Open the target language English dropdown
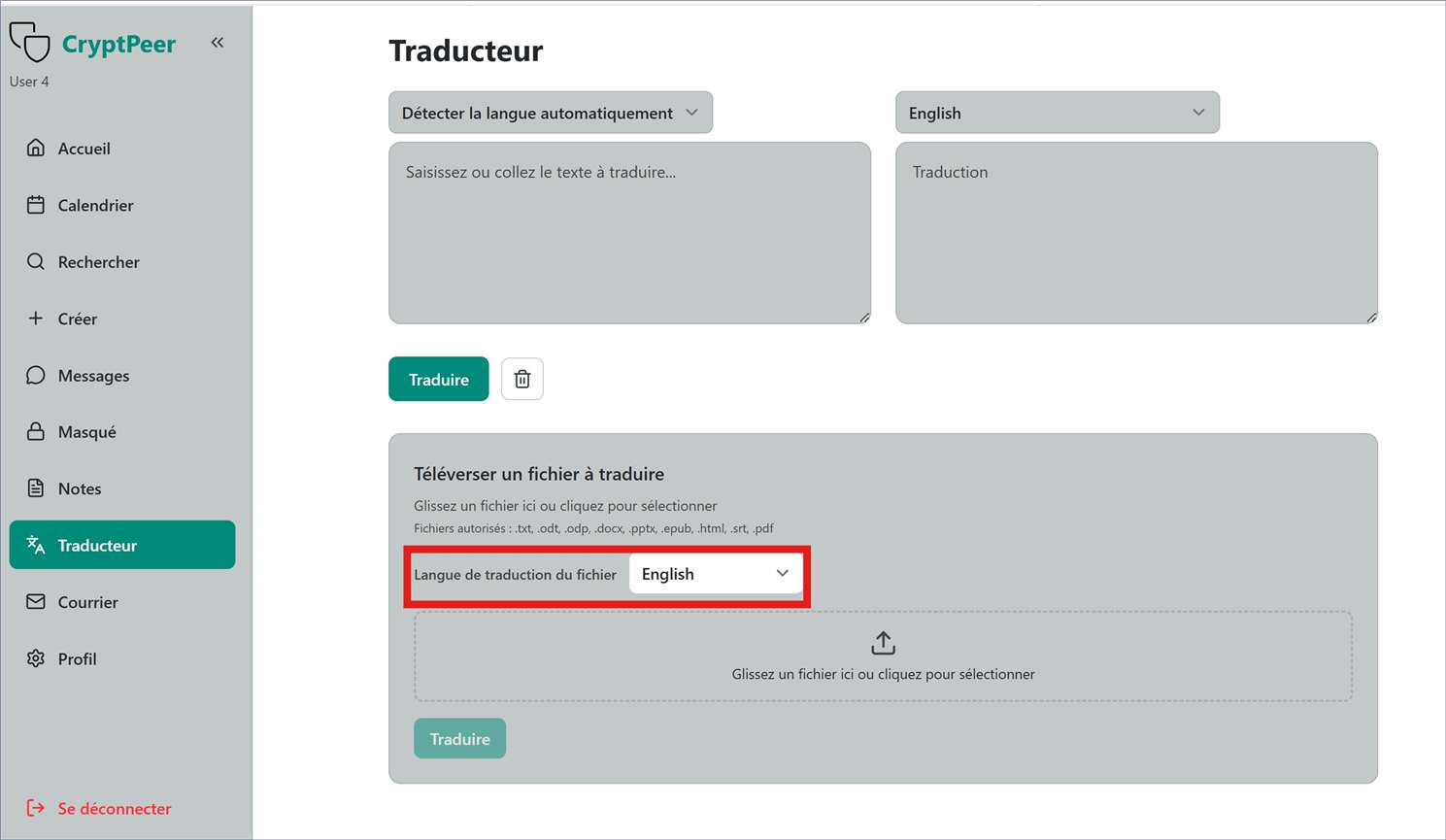This screenshot has width=1446, height=840. pyautogui.click(x=1057, y=113)
